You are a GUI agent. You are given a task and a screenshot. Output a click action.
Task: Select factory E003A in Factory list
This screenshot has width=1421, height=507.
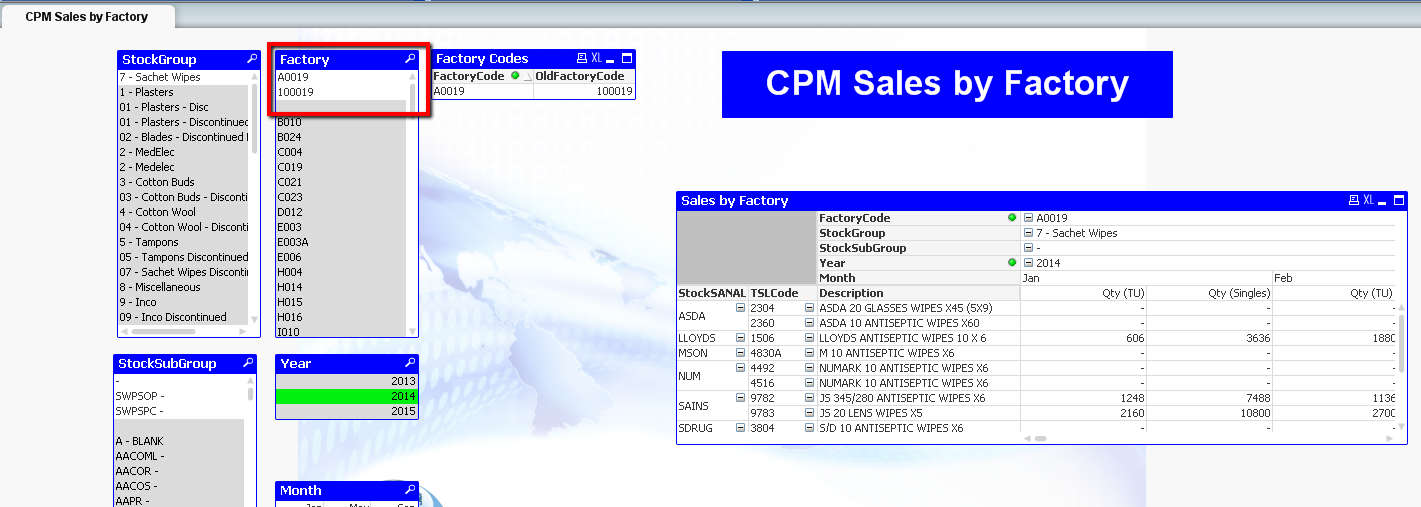(x=341, y=242)
